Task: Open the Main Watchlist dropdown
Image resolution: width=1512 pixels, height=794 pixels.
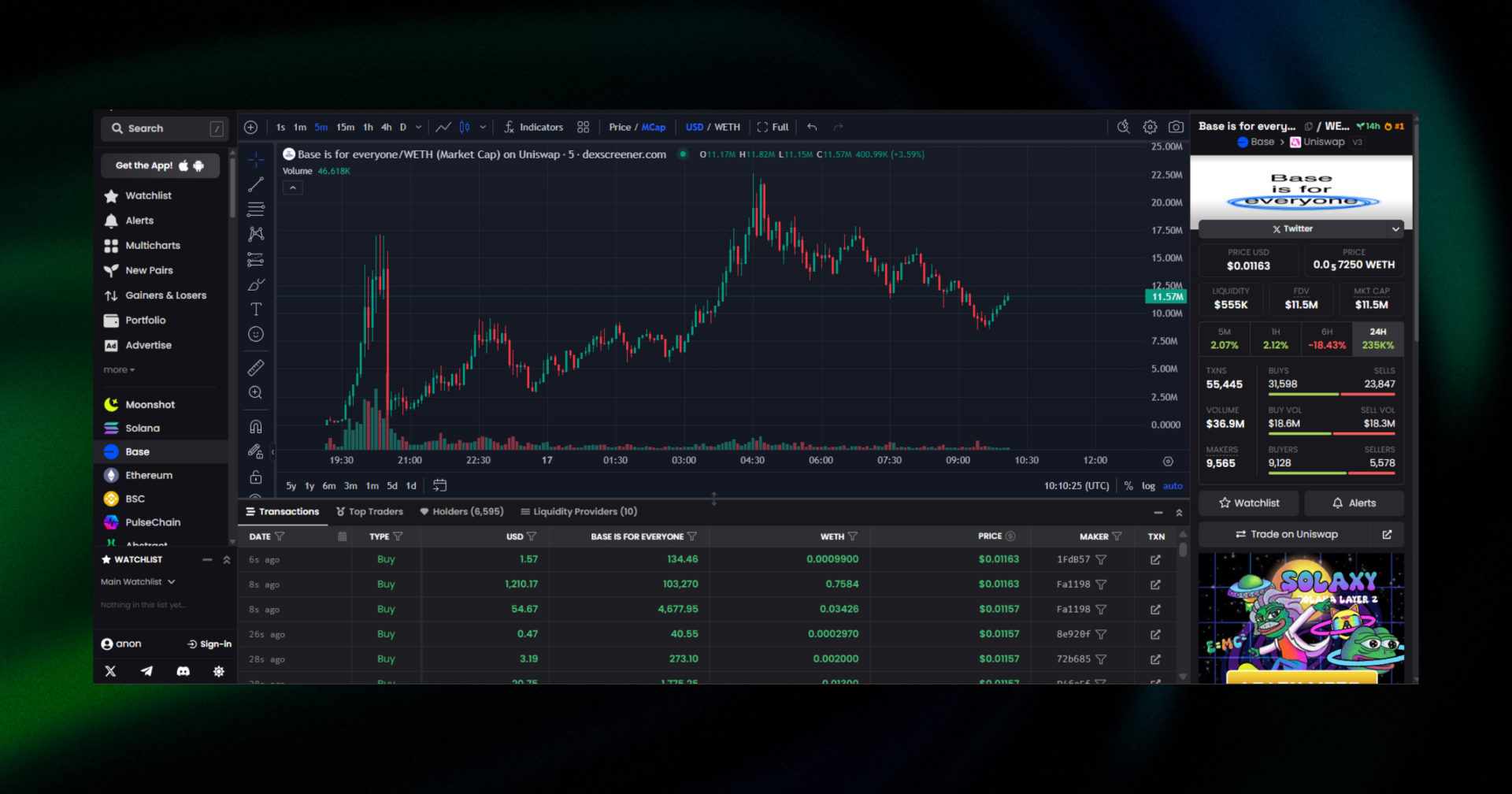Action: coord(138,582)
